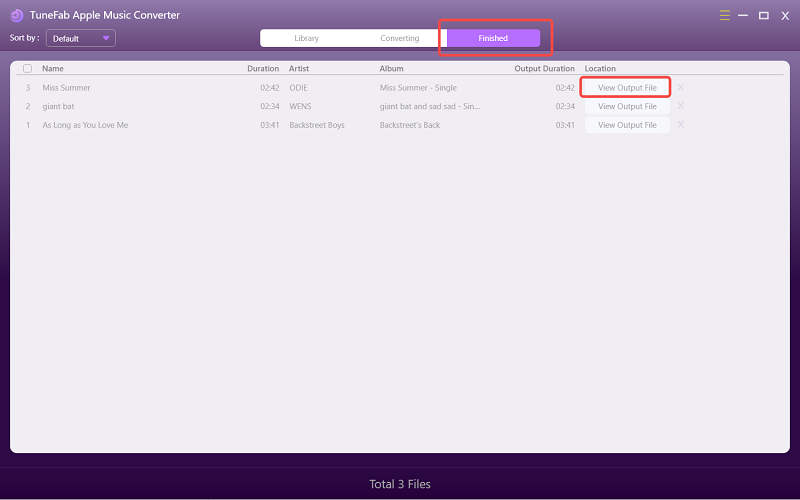Minimize the TuneFab converter window

(x=744, y=15)
